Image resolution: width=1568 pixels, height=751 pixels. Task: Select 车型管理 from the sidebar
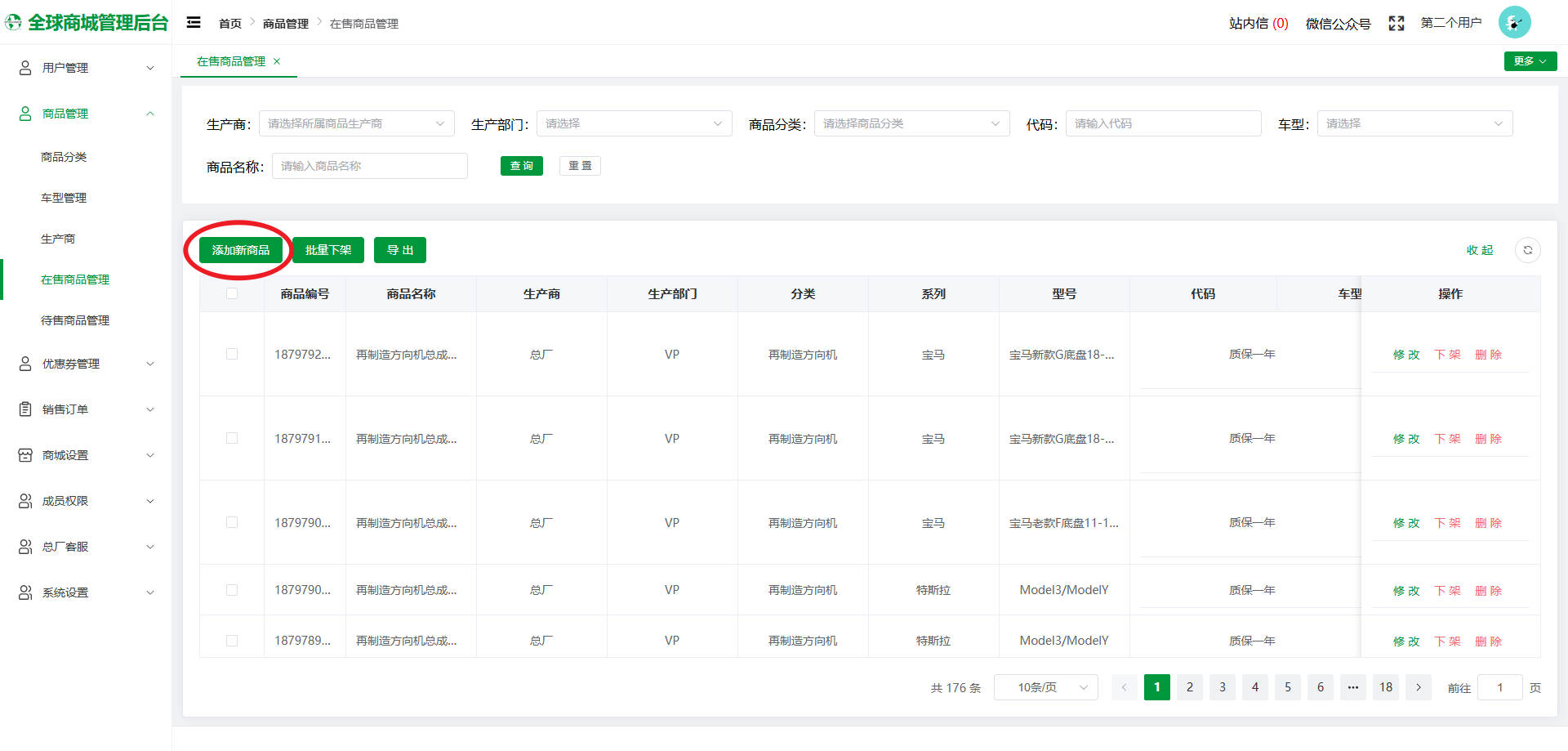pyautogui.click(x=64, y=198)
